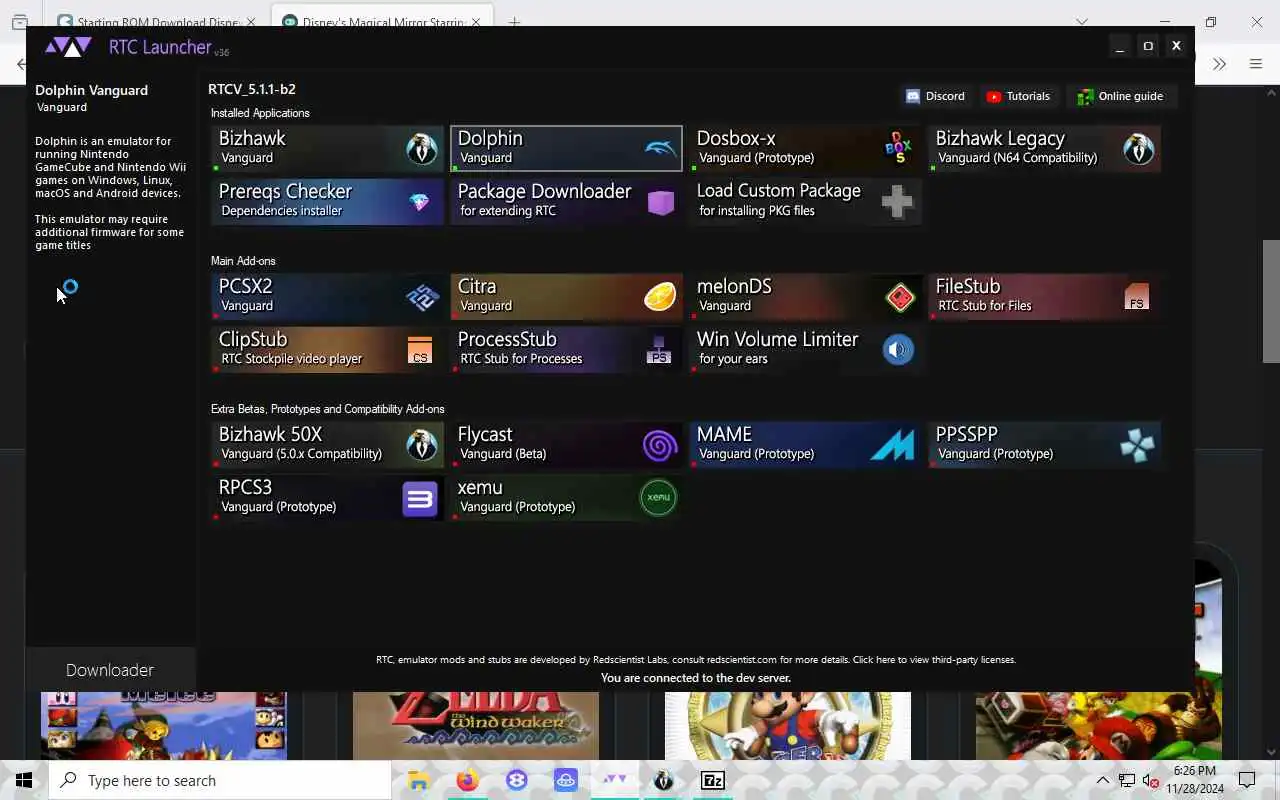Click the Installed Applications section heading
Screen dimensions: 1280x800
[260, 113]
